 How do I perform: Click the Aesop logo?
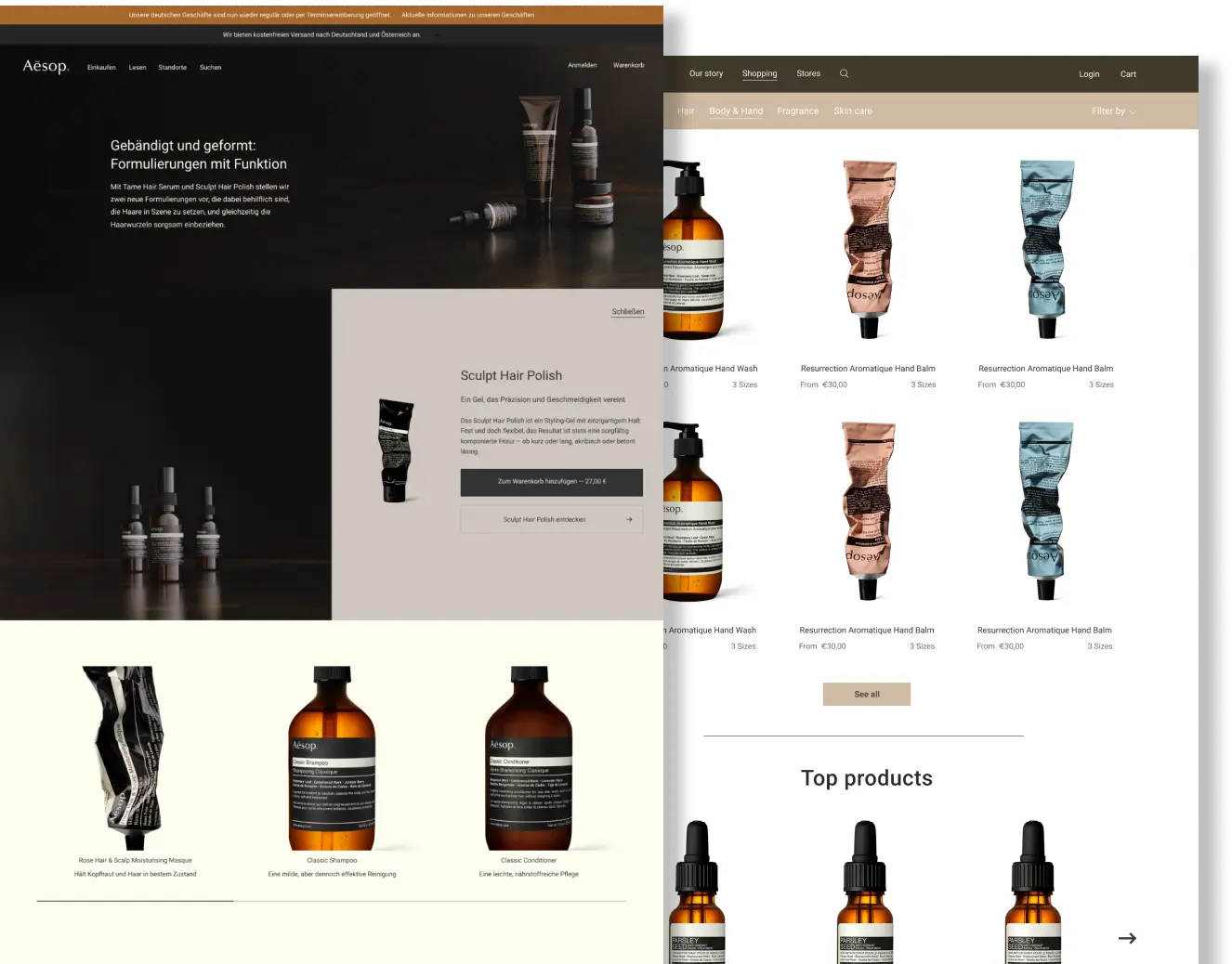46,66
